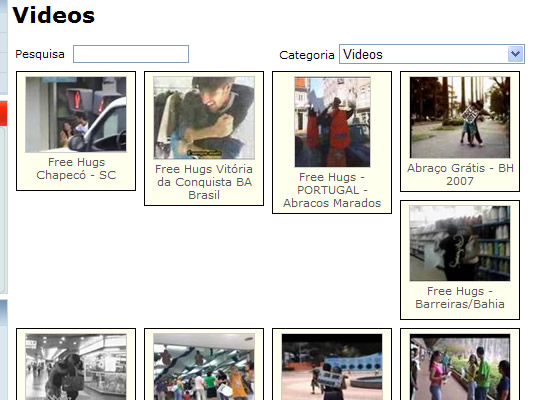Click the Abraço Grátis - BH 2007 title
The width and height of the screenshot is (536, 400).
(460, 174)
